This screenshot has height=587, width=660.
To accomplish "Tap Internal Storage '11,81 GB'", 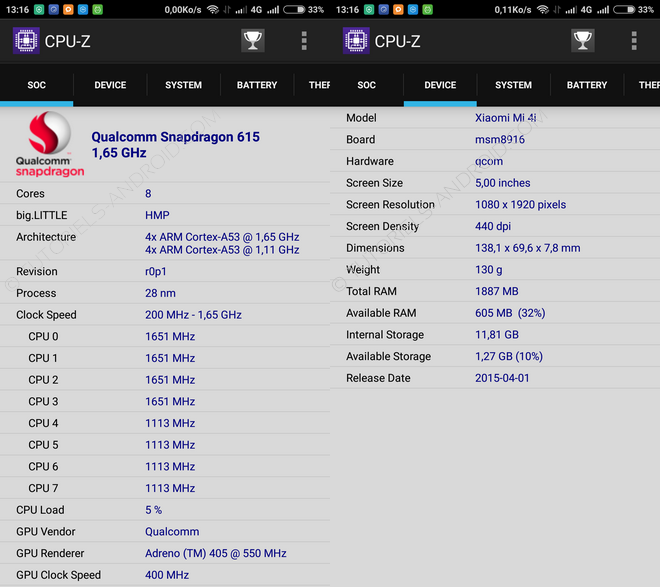I will 497,335.
